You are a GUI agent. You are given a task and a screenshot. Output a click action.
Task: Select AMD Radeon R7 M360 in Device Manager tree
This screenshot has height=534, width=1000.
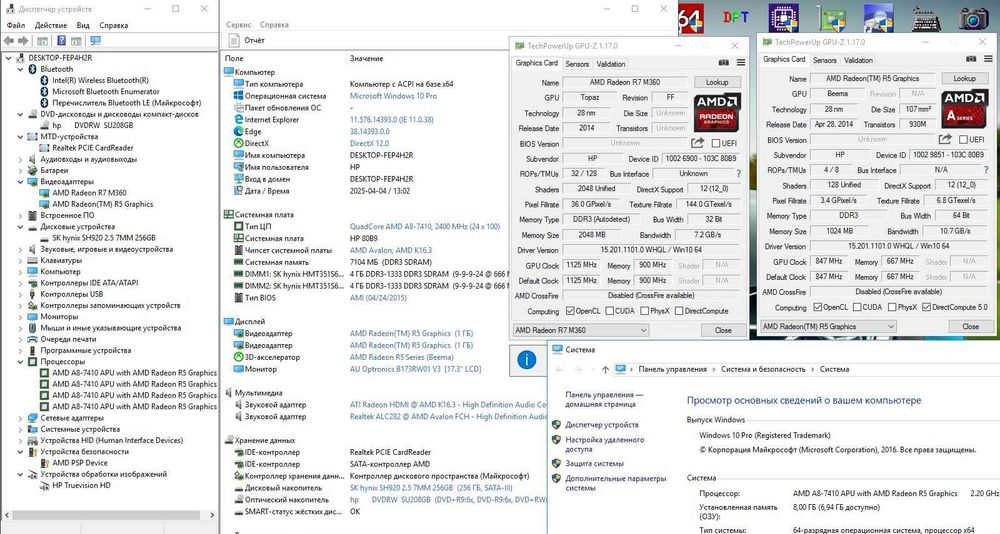point(89,193)
